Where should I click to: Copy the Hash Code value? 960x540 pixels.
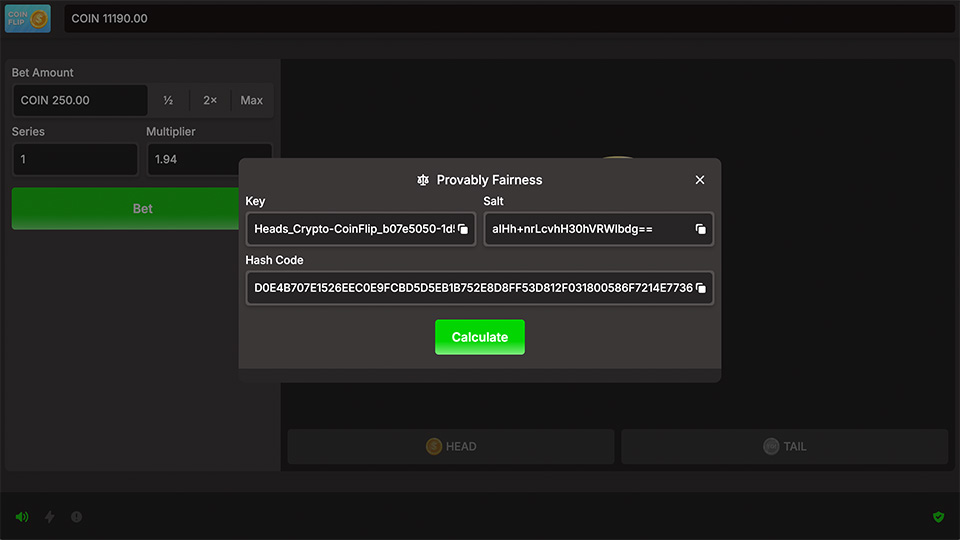click(x=701, y=288)
